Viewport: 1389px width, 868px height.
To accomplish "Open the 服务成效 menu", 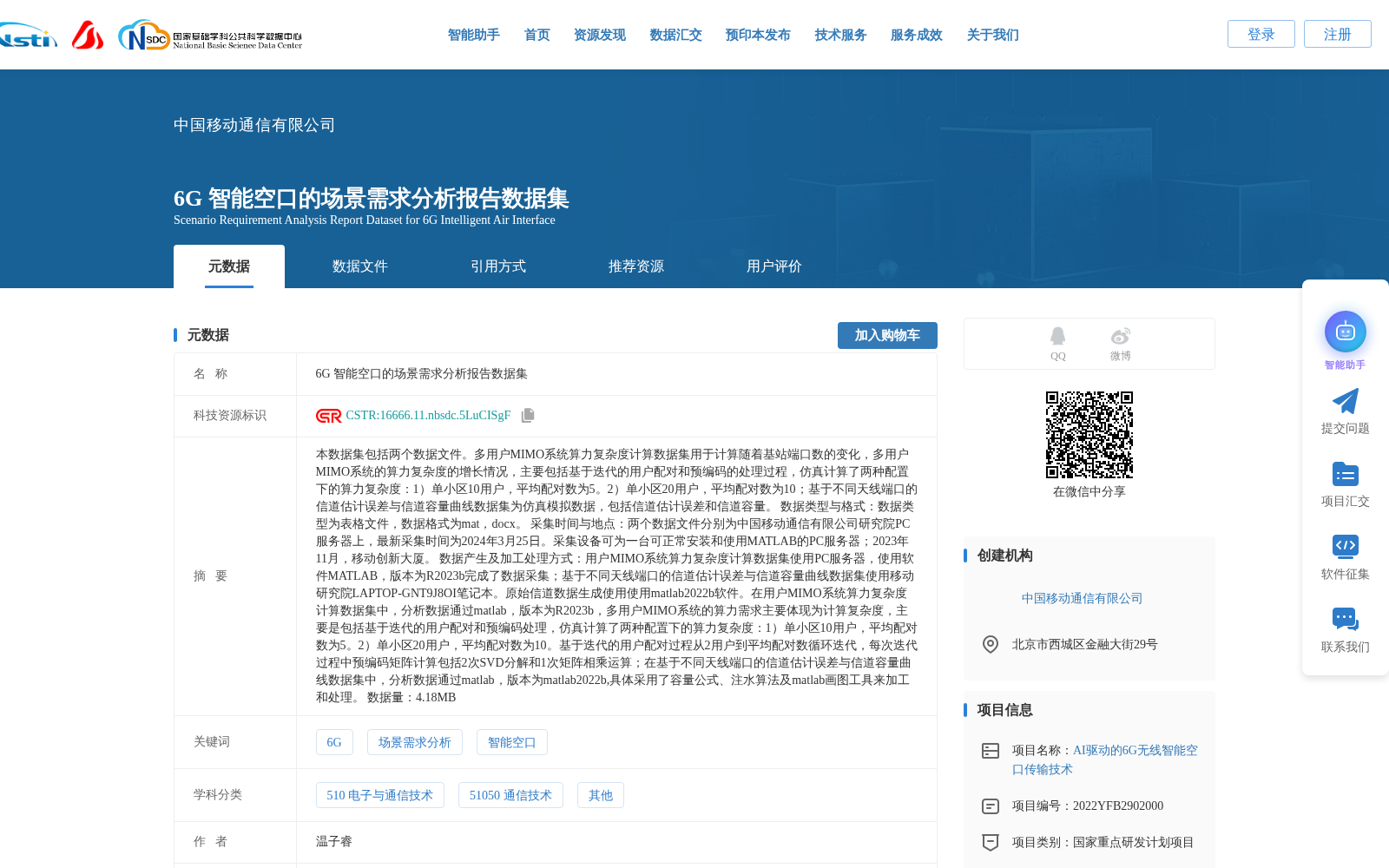I will pos(917,35).
